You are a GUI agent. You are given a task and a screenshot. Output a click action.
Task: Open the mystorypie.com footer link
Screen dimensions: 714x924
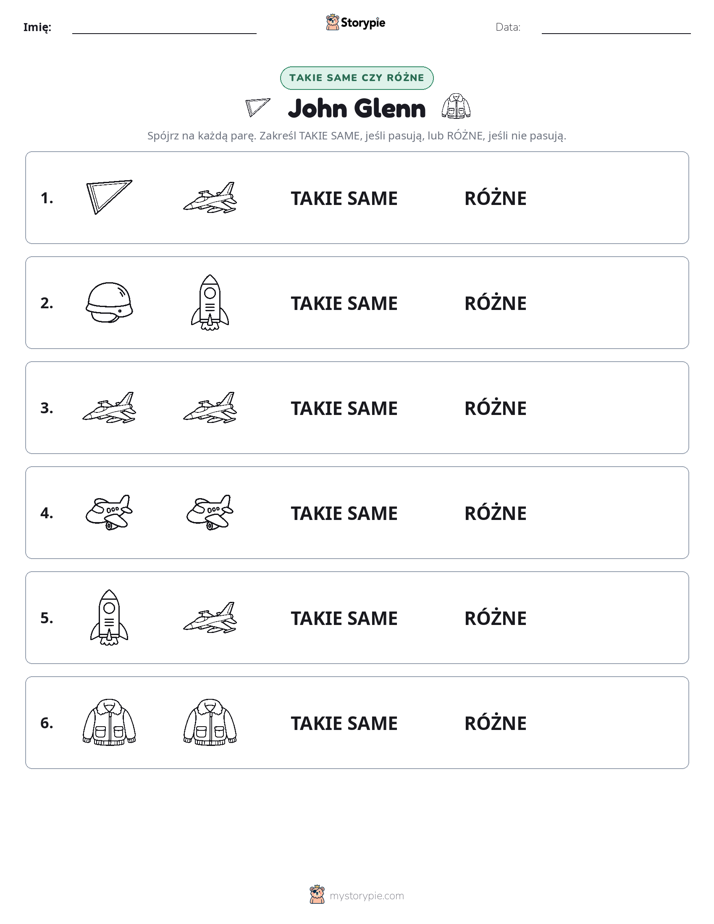[366, 896]
